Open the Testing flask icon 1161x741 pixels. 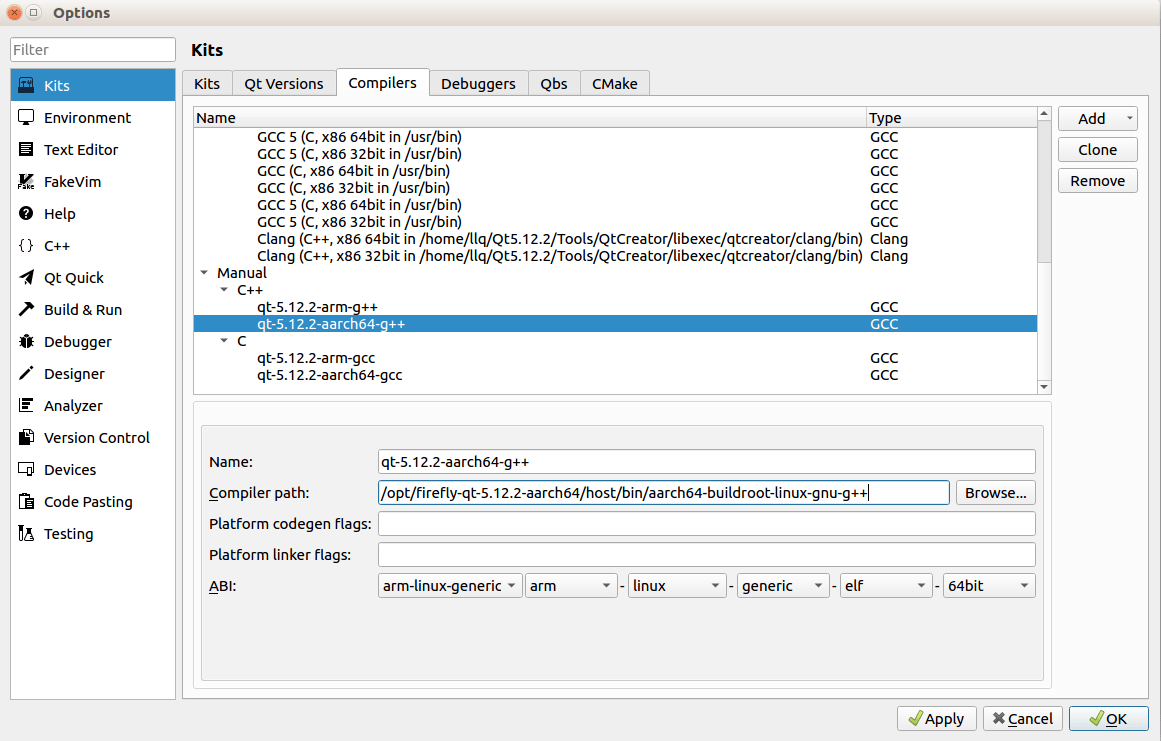click(26, 534)
